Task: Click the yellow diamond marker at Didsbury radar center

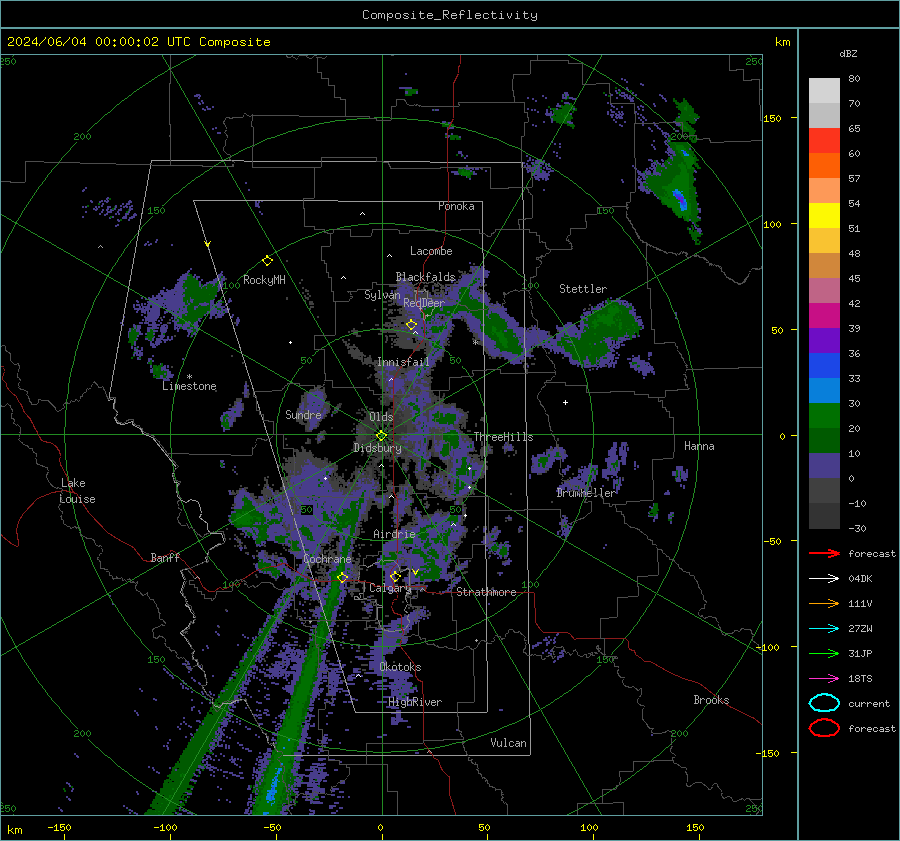Action: pos(381,436)
